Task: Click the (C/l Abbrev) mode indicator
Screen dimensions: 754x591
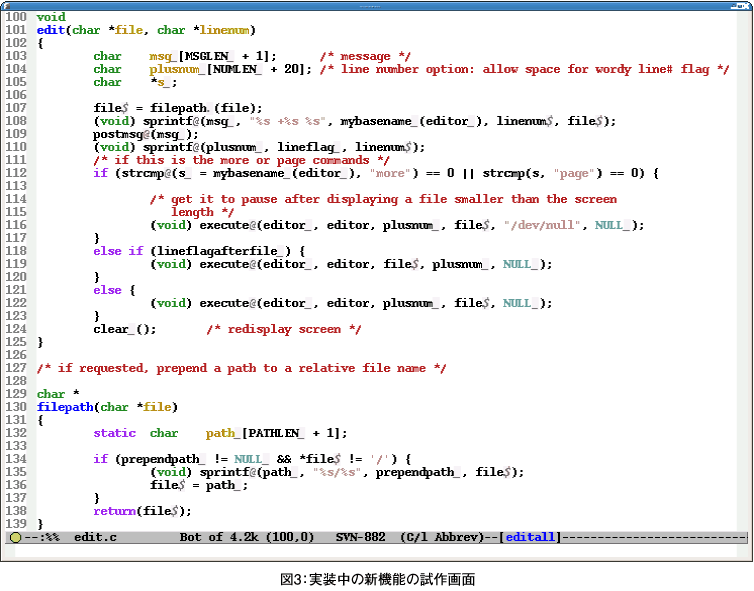Action: tap(442, 537)
